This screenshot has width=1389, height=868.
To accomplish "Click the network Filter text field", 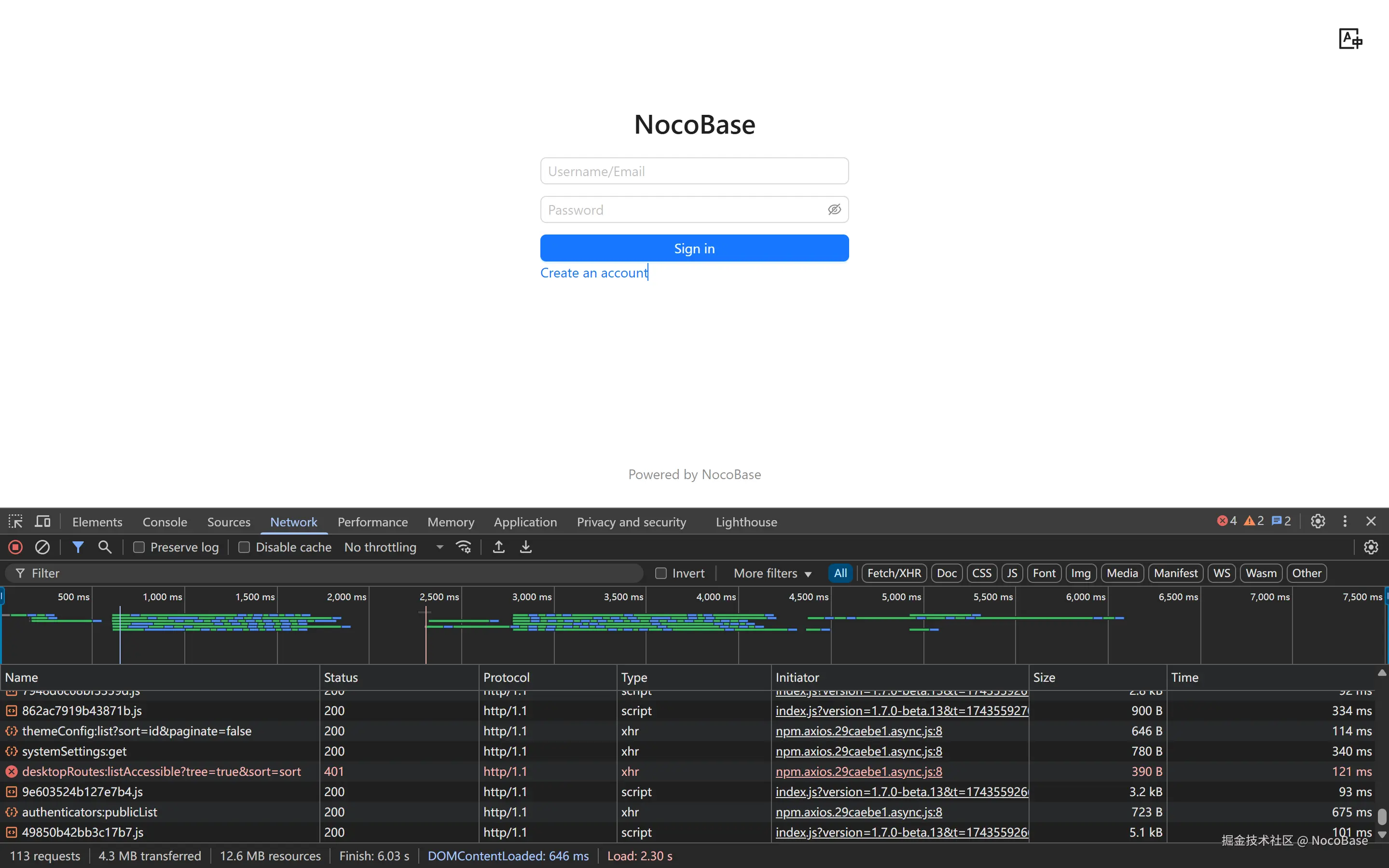I will (324, 573).
